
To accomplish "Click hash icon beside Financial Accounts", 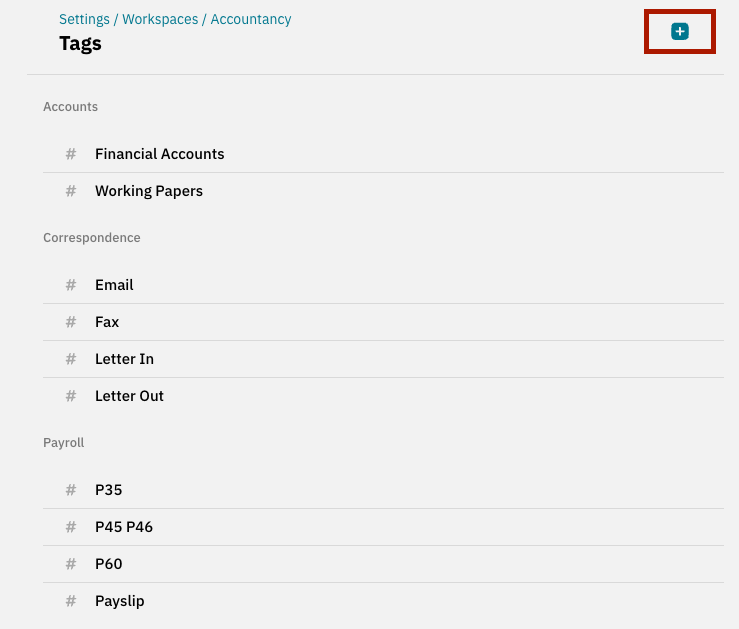I will 71,154.
